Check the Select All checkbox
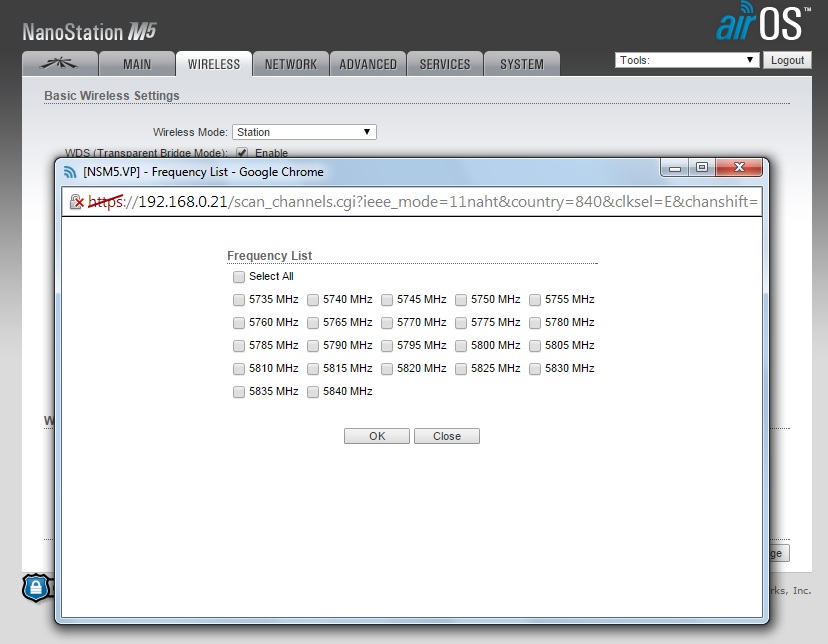The image size is (828, 644). point(239,277)
